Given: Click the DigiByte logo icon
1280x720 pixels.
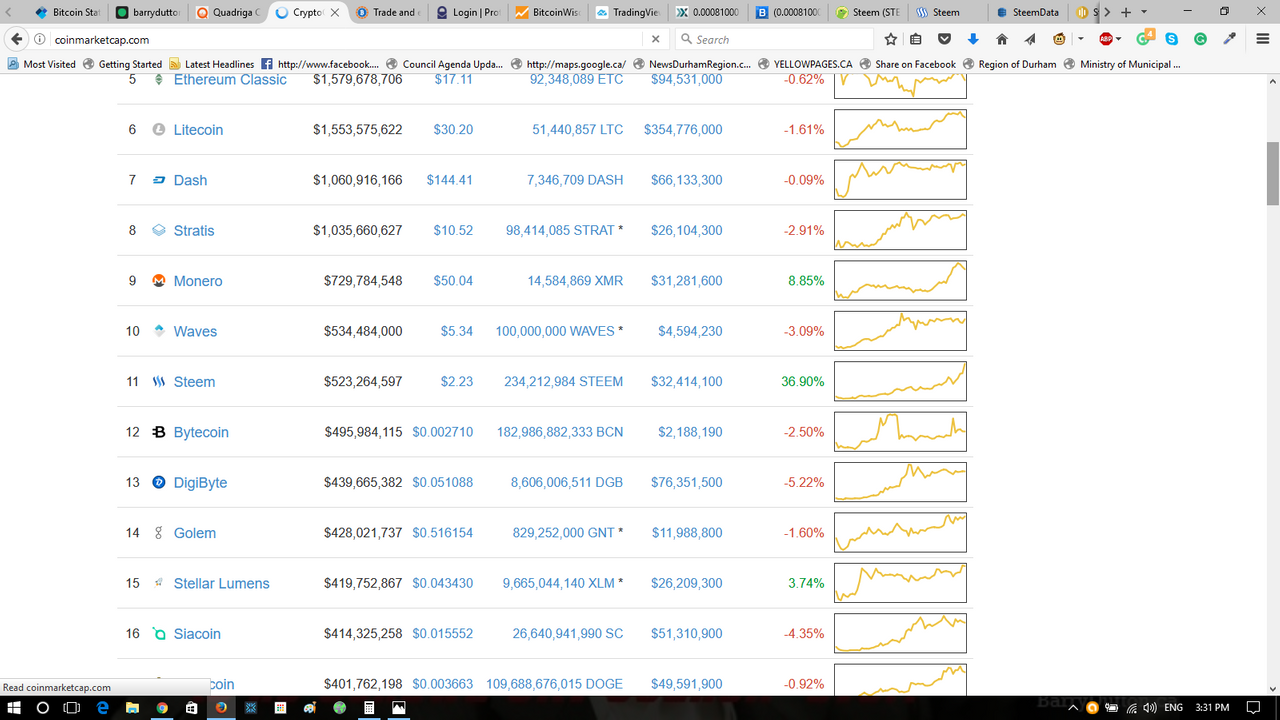Looking at the screenshot, I should [158, 482].
